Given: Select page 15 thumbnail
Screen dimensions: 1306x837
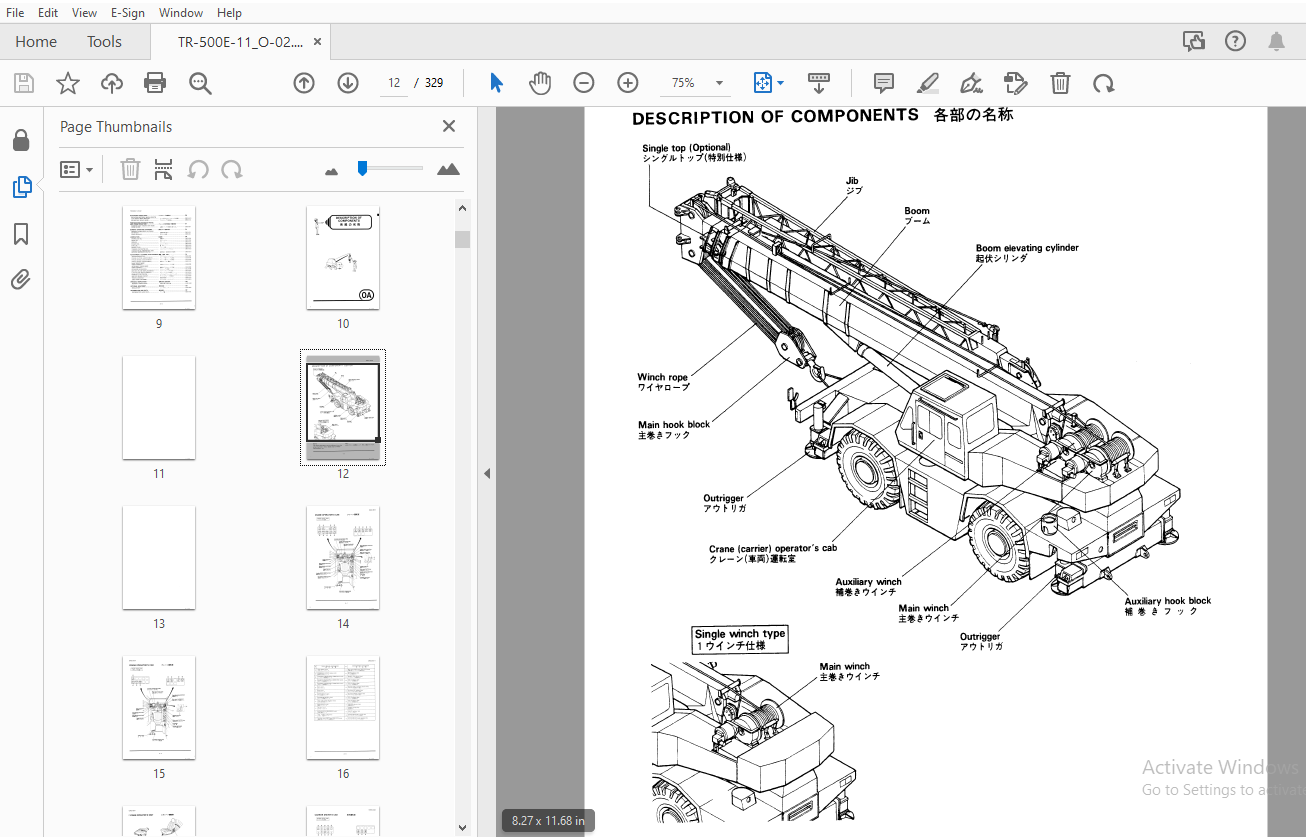Looking at the screenshot, I should [x=159, y=707].
